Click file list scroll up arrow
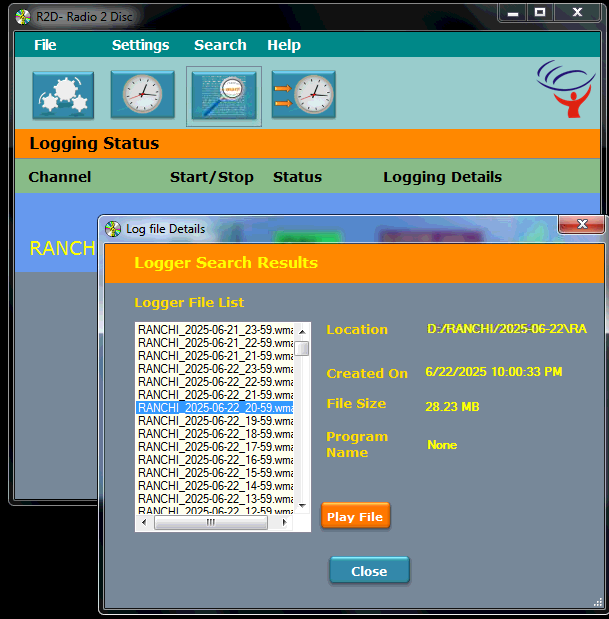Viewport: 609px width, 619px height. point(302,332)
